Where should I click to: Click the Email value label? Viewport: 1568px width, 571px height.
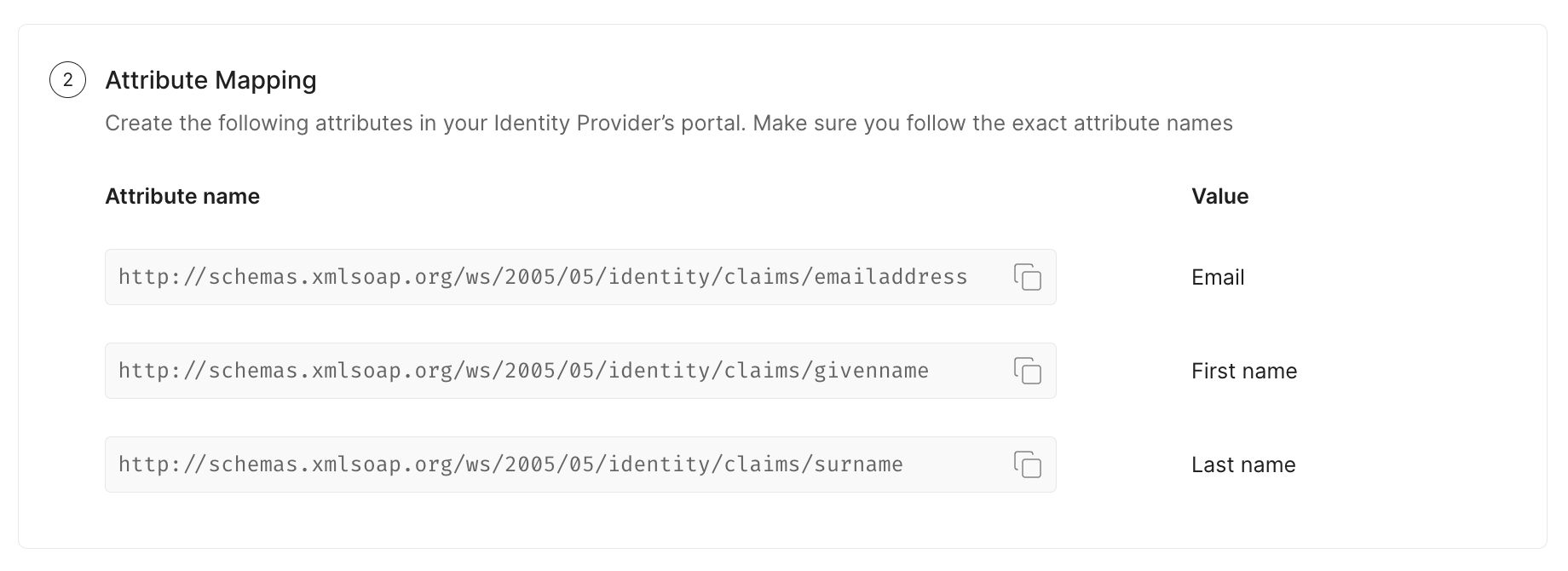coord(1217,277)
